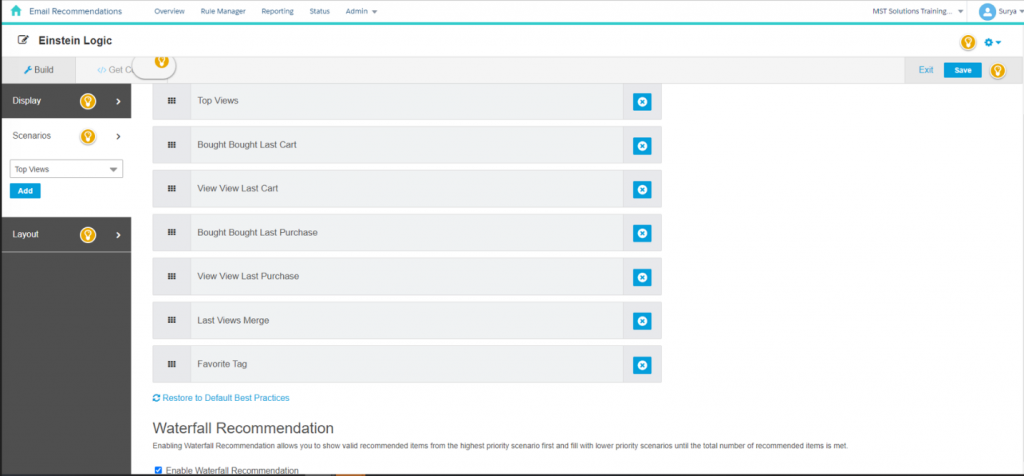Click Restore to Default Best Practices link
This screenshot has height=476, width=1024.
221,398
